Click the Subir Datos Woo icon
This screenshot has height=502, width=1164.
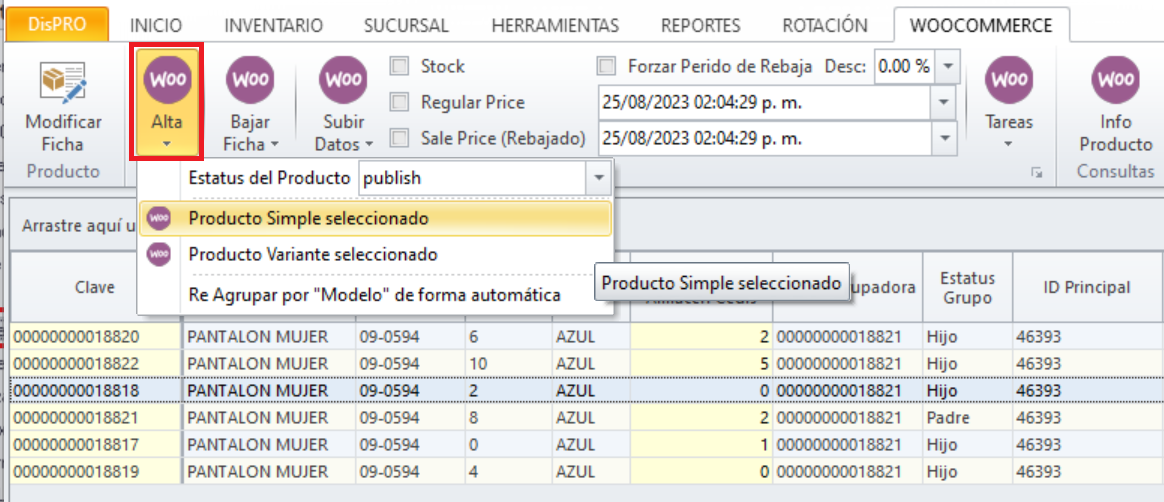(x=343, y=79)
